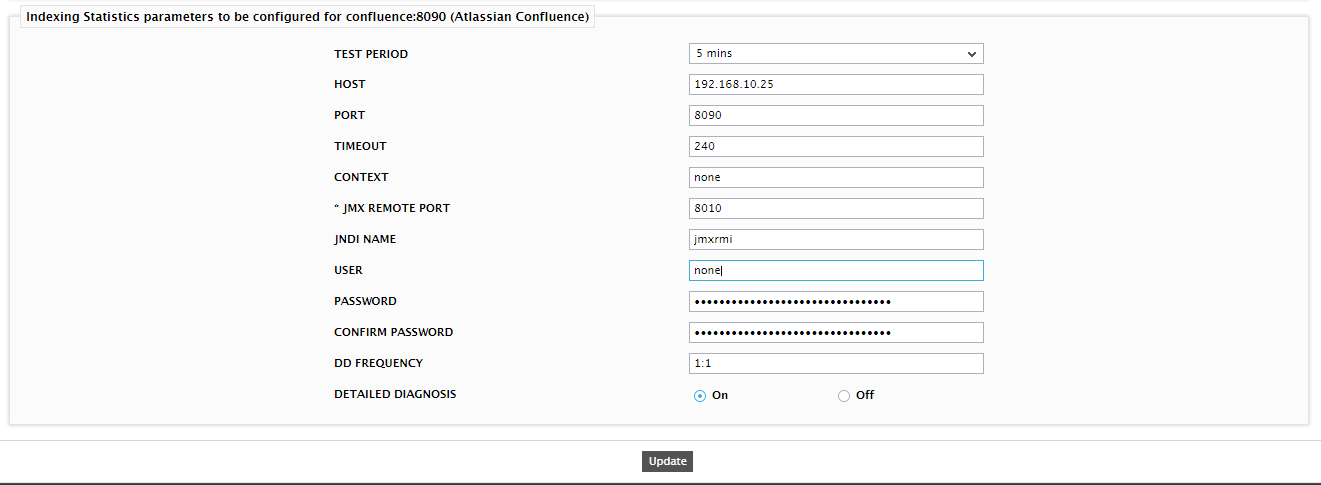Click the CONFIRM PASSWORD field
The image size is (1321, 485).
[x=836, y=333]
